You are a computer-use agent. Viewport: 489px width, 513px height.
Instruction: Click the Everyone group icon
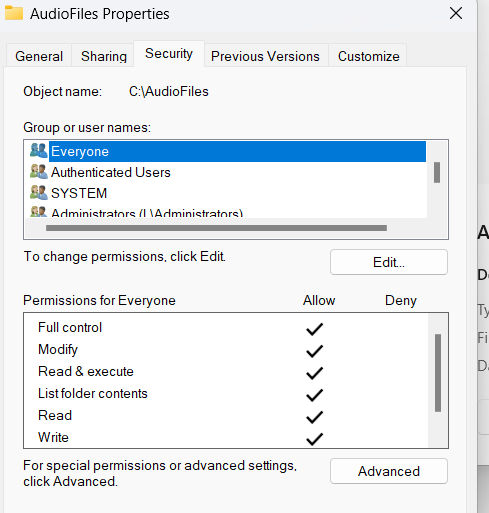pyautogui.click(x=39, y=151)
